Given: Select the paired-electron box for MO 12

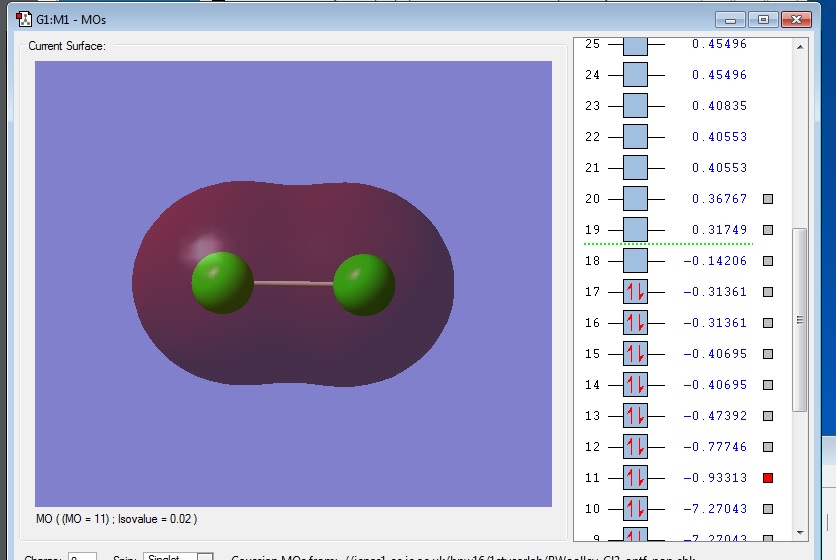Looking at the screenshot, I should 635,447.
